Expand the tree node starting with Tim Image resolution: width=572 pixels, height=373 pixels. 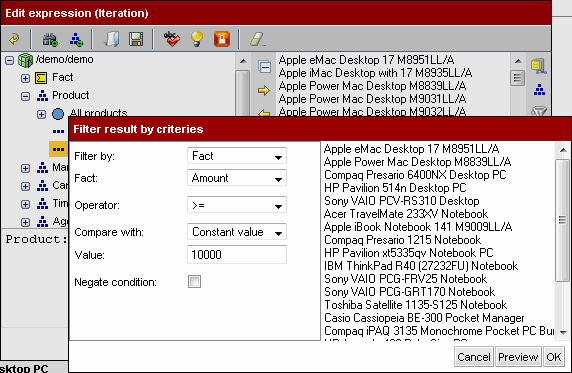coord(25,204)
